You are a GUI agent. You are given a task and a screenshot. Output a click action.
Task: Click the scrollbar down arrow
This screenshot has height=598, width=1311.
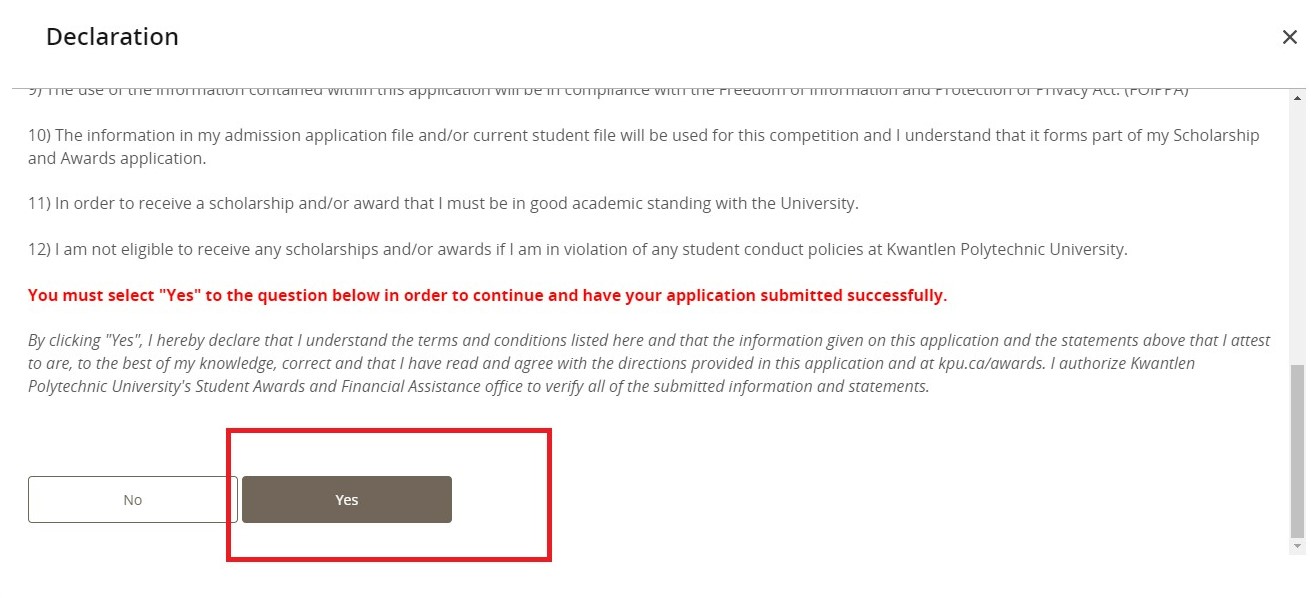pyautogui.click(x=1298, y=547)
